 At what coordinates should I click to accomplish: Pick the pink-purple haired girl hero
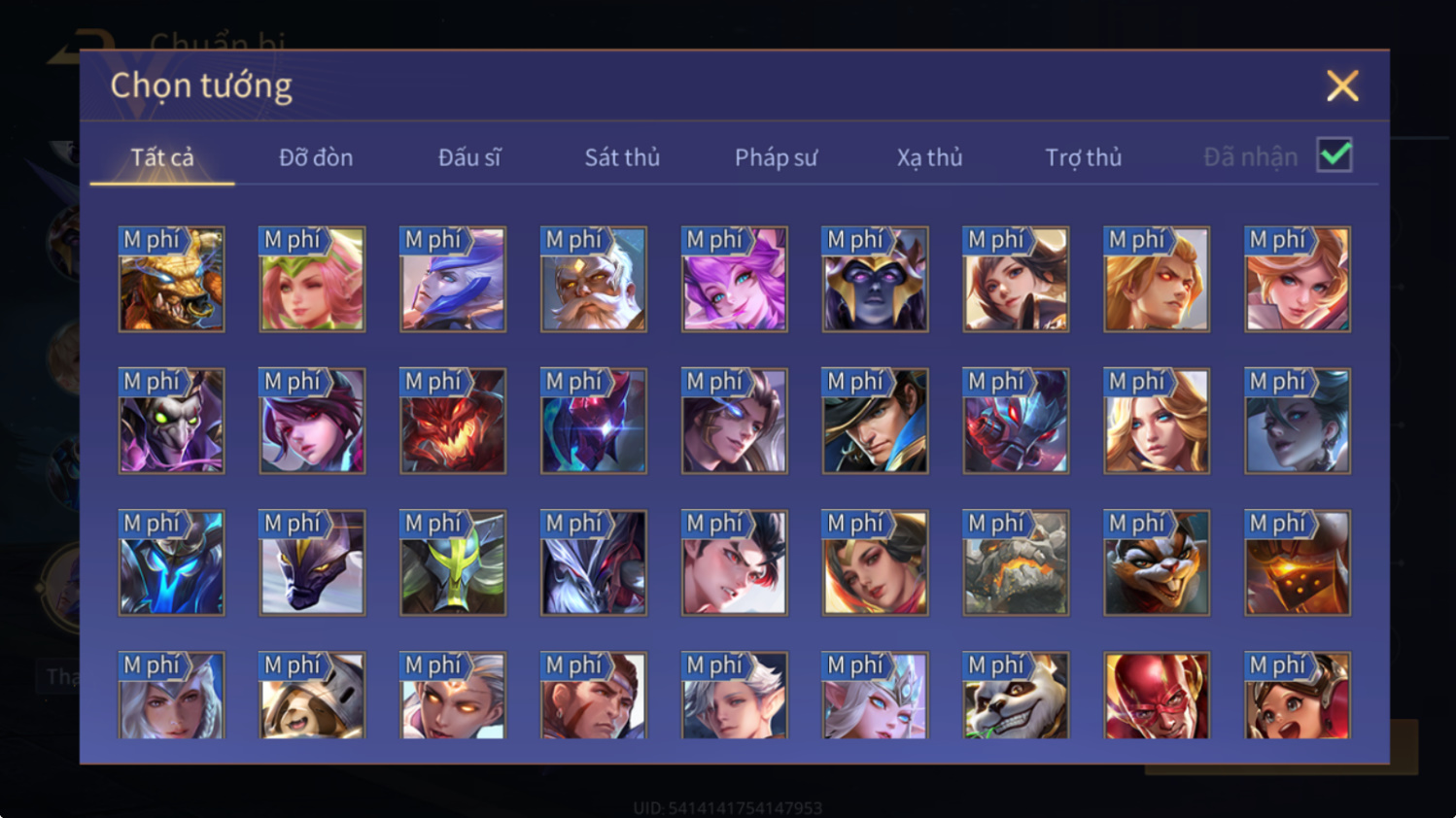(x=735, y=280)
